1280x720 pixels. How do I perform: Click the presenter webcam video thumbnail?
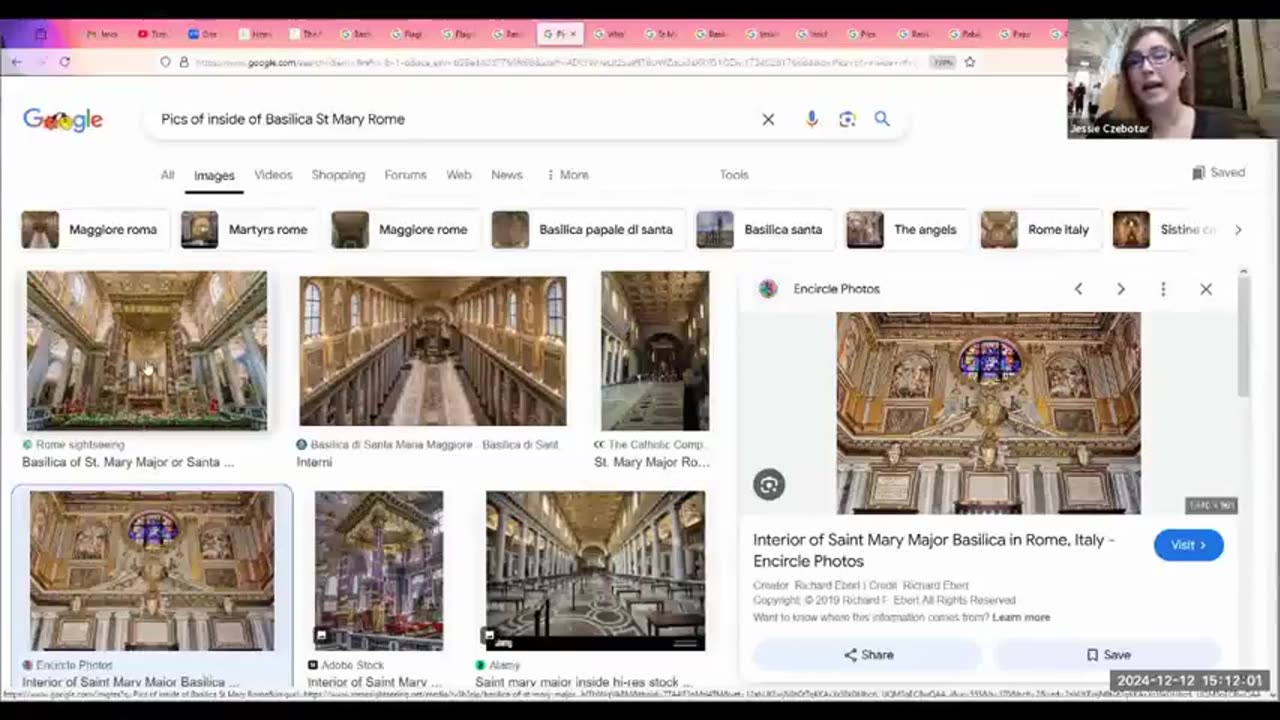coord(1173,79)
